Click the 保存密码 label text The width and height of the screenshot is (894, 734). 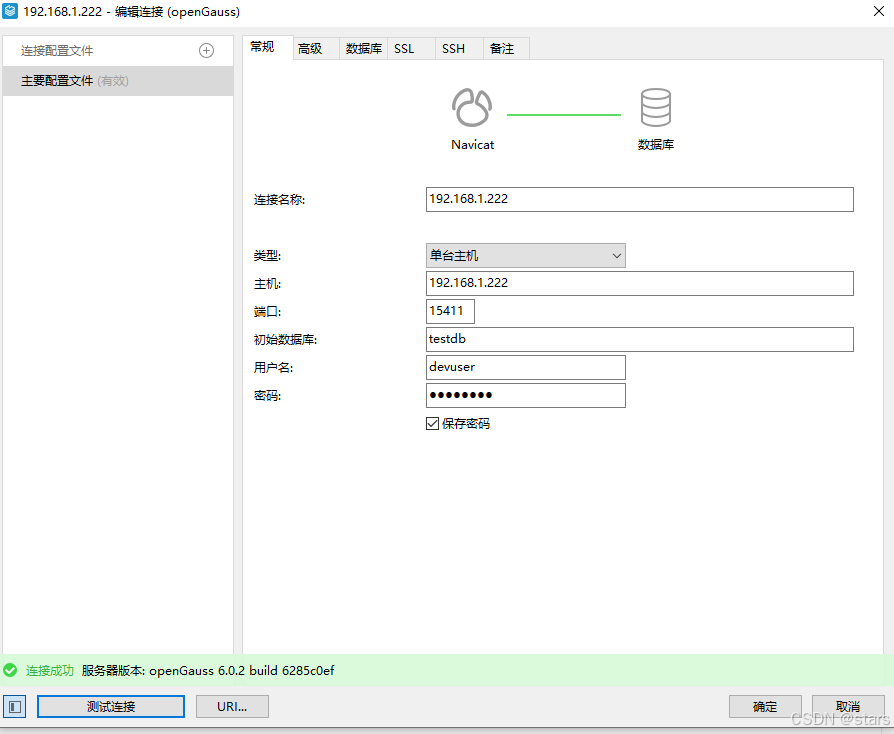point(466,423)
